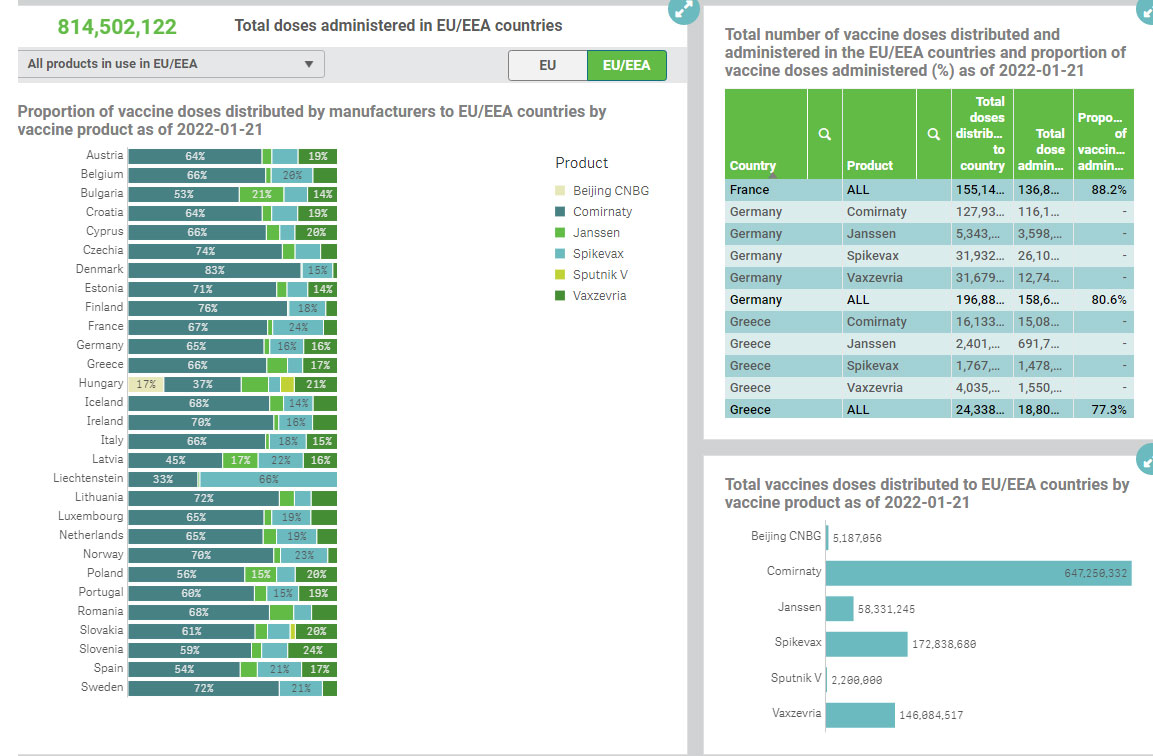Select the Beijing CNBG legend entry
This screenshot has width=1153, height=756.
point(602,190)
